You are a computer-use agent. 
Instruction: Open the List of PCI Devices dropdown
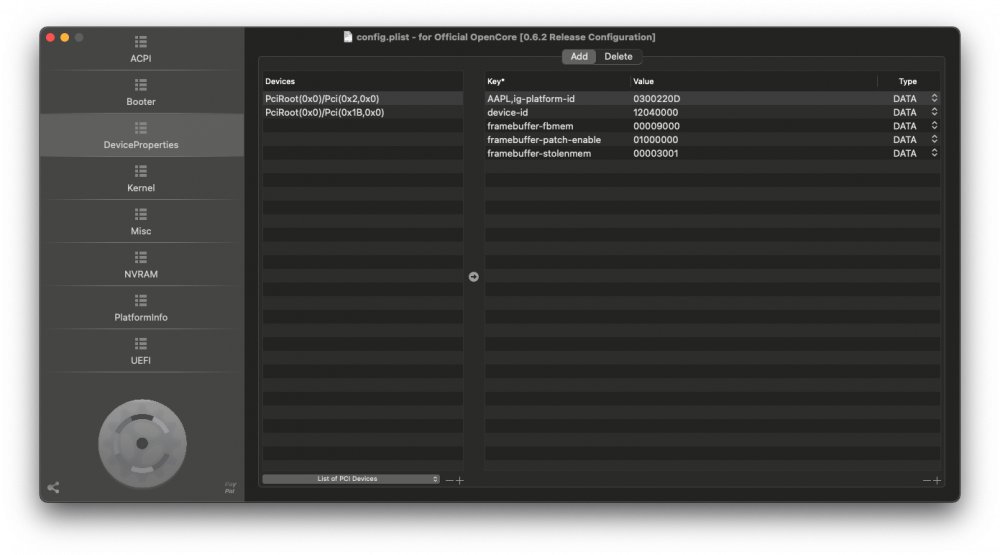[351, 478]
